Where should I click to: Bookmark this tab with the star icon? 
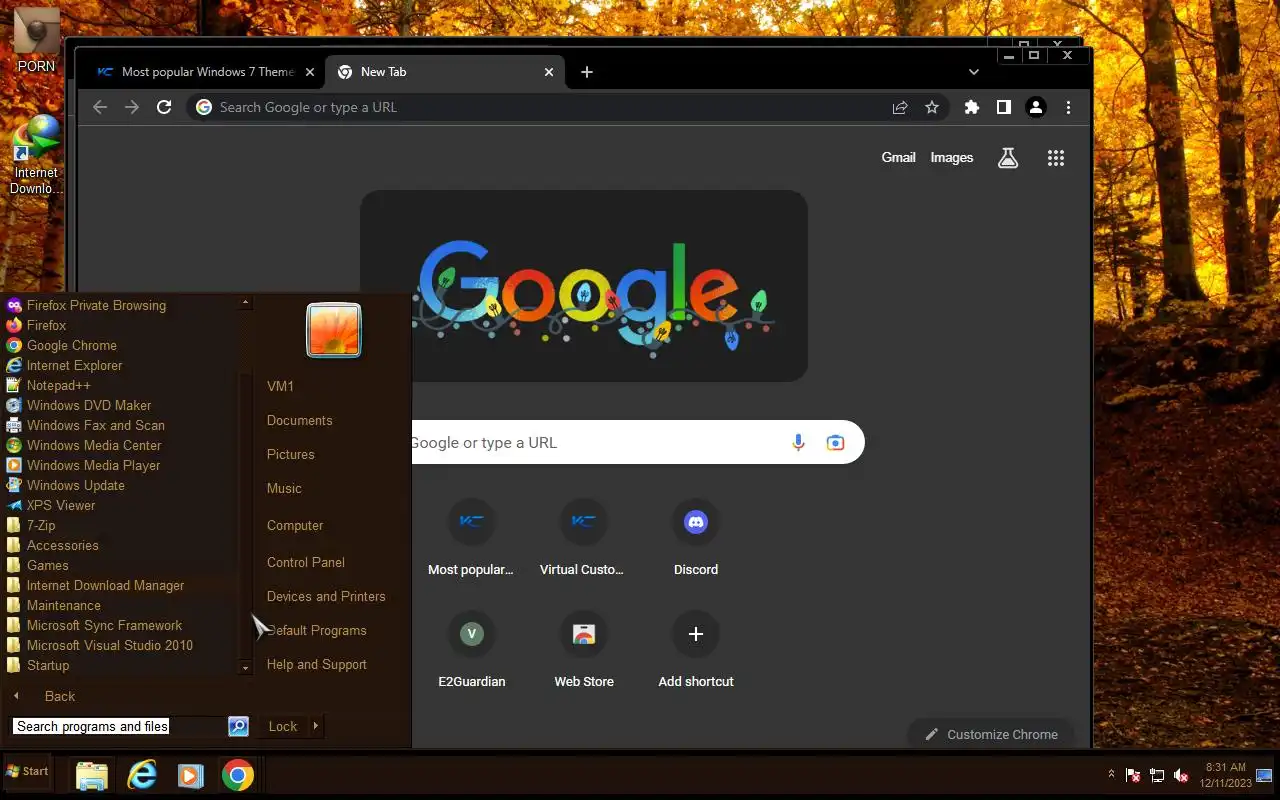932,107
